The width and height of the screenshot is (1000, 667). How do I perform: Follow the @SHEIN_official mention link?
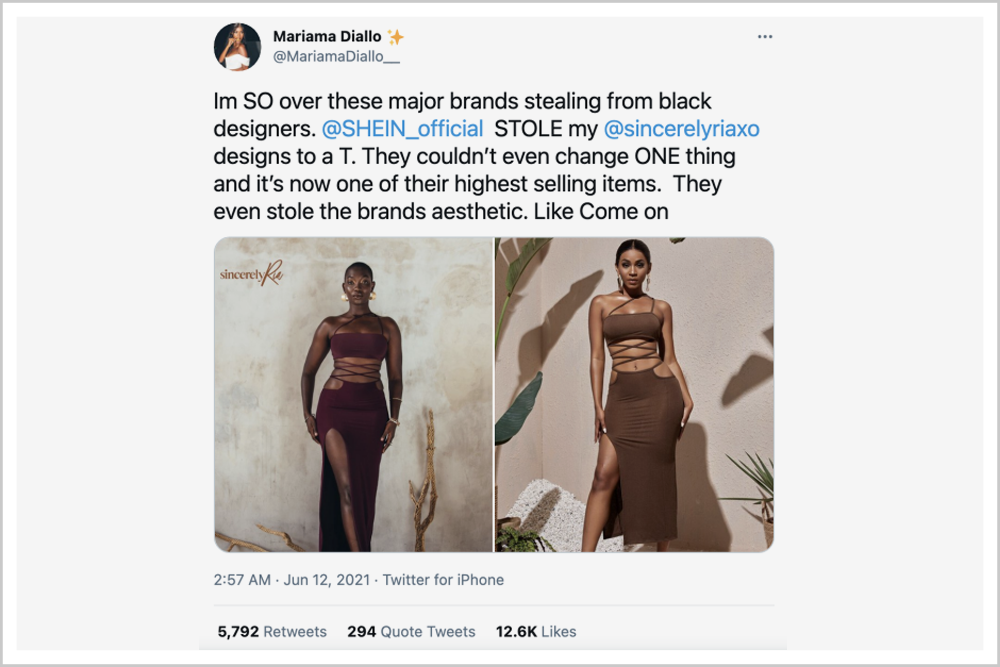pos(403,129)
